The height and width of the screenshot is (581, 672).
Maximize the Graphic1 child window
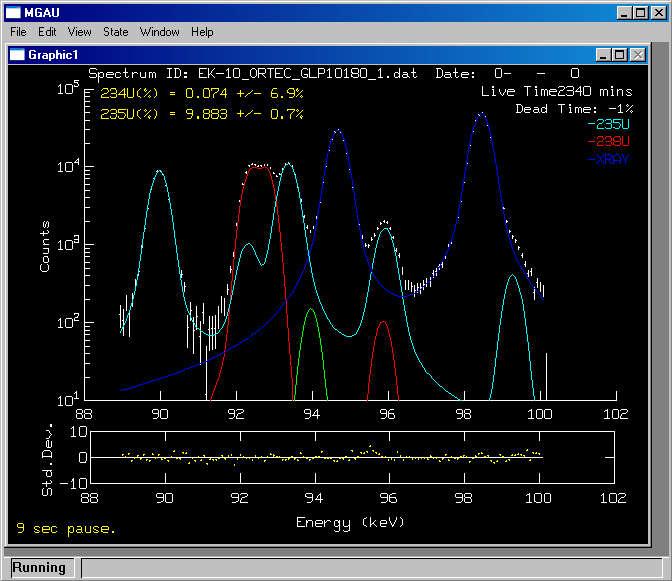[620, 55]
